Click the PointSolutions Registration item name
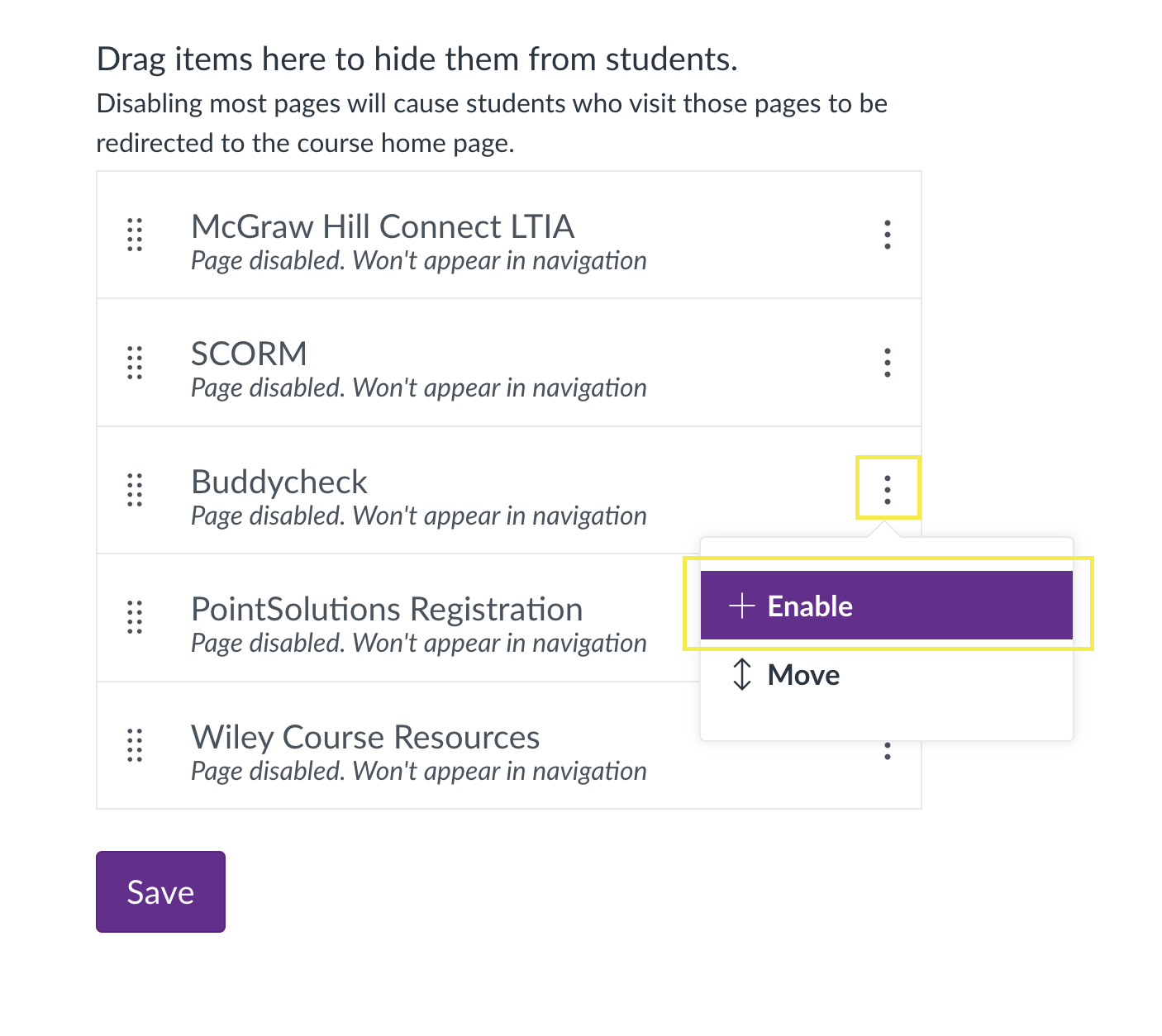 [386, 609]
